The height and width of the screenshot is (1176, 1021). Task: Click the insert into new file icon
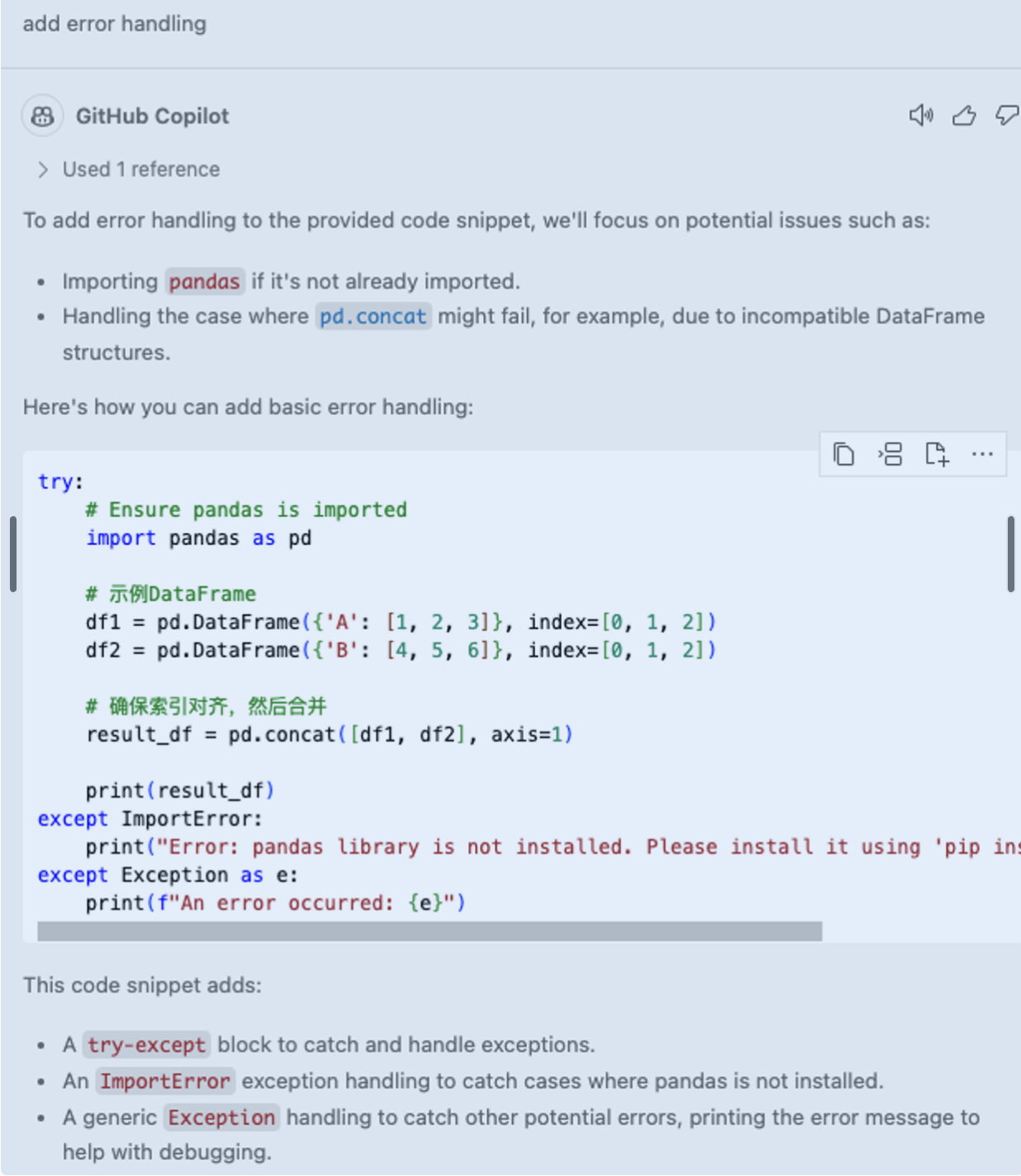[x=937, y=454]
